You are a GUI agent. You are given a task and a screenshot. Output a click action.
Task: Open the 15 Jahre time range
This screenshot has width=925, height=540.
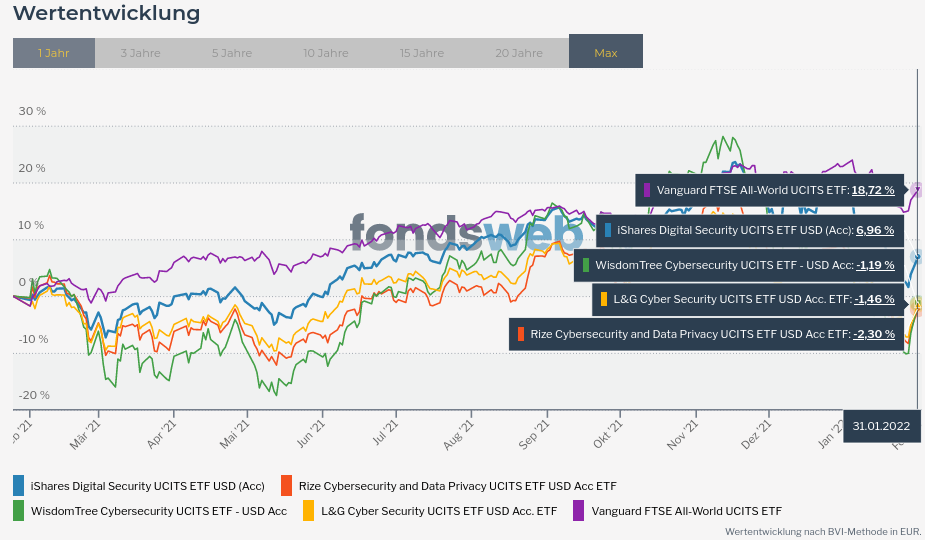click(x=422, y=53)
